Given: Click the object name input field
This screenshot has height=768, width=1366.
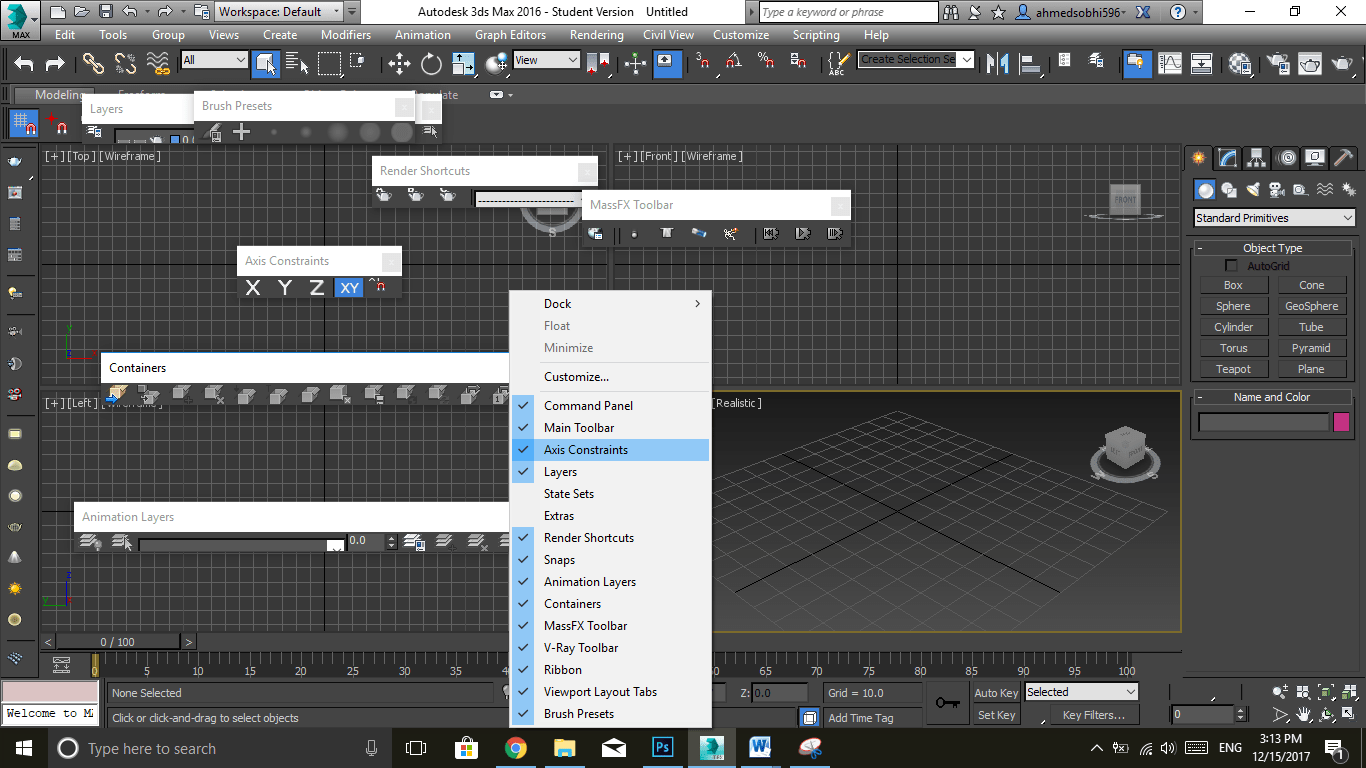Looking at the screenshot, I should [1263, 422].
